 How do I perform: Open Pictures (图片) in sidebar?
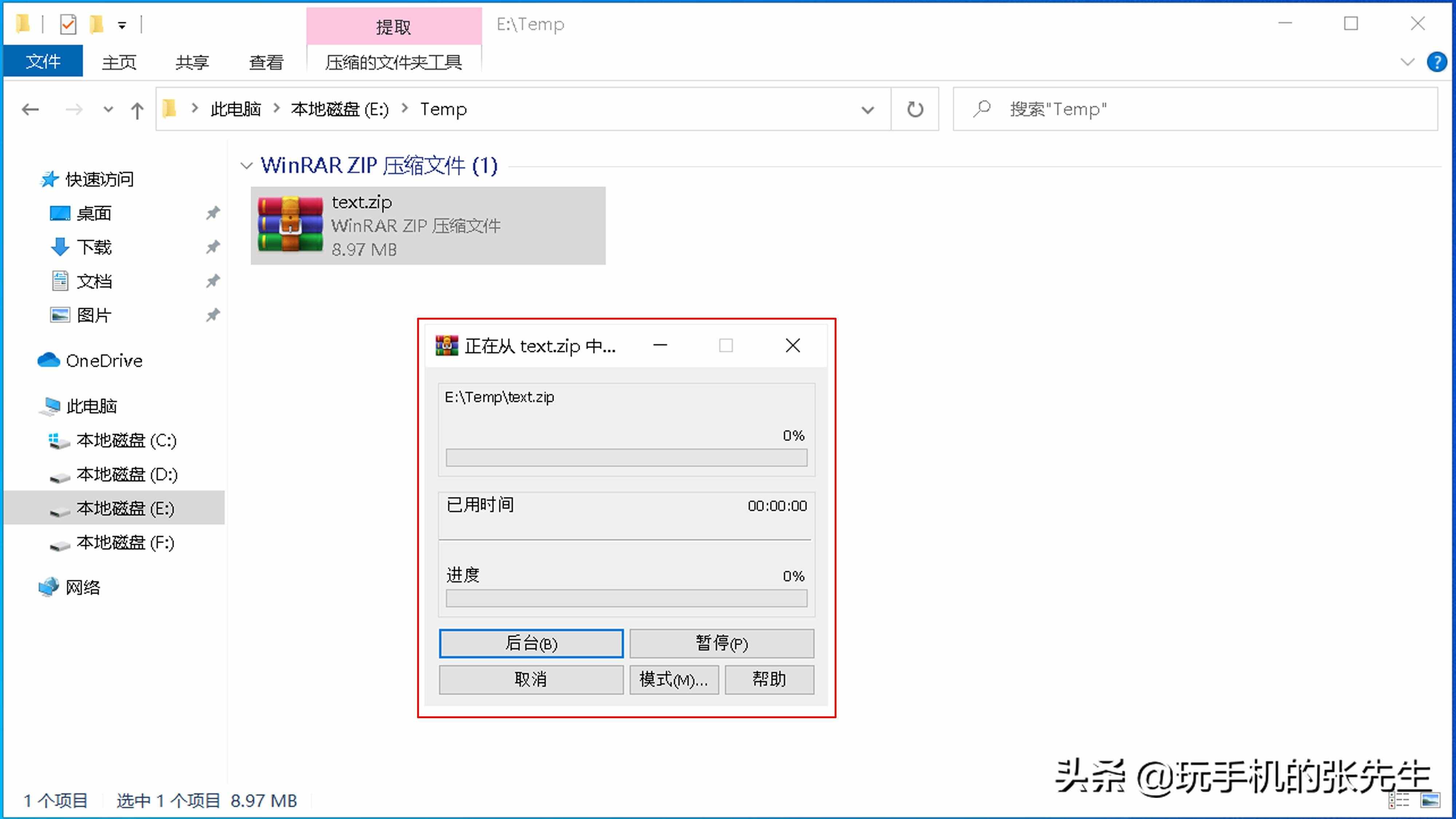click(x=81, y=315)
